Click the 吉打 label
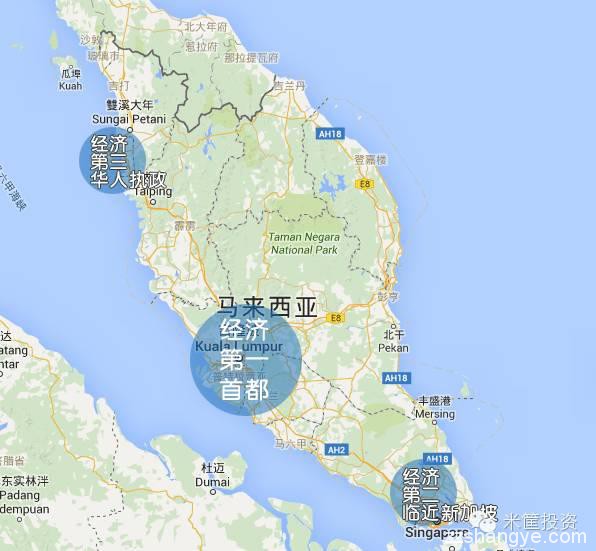The image size is (596, 551). pos(119,85)
